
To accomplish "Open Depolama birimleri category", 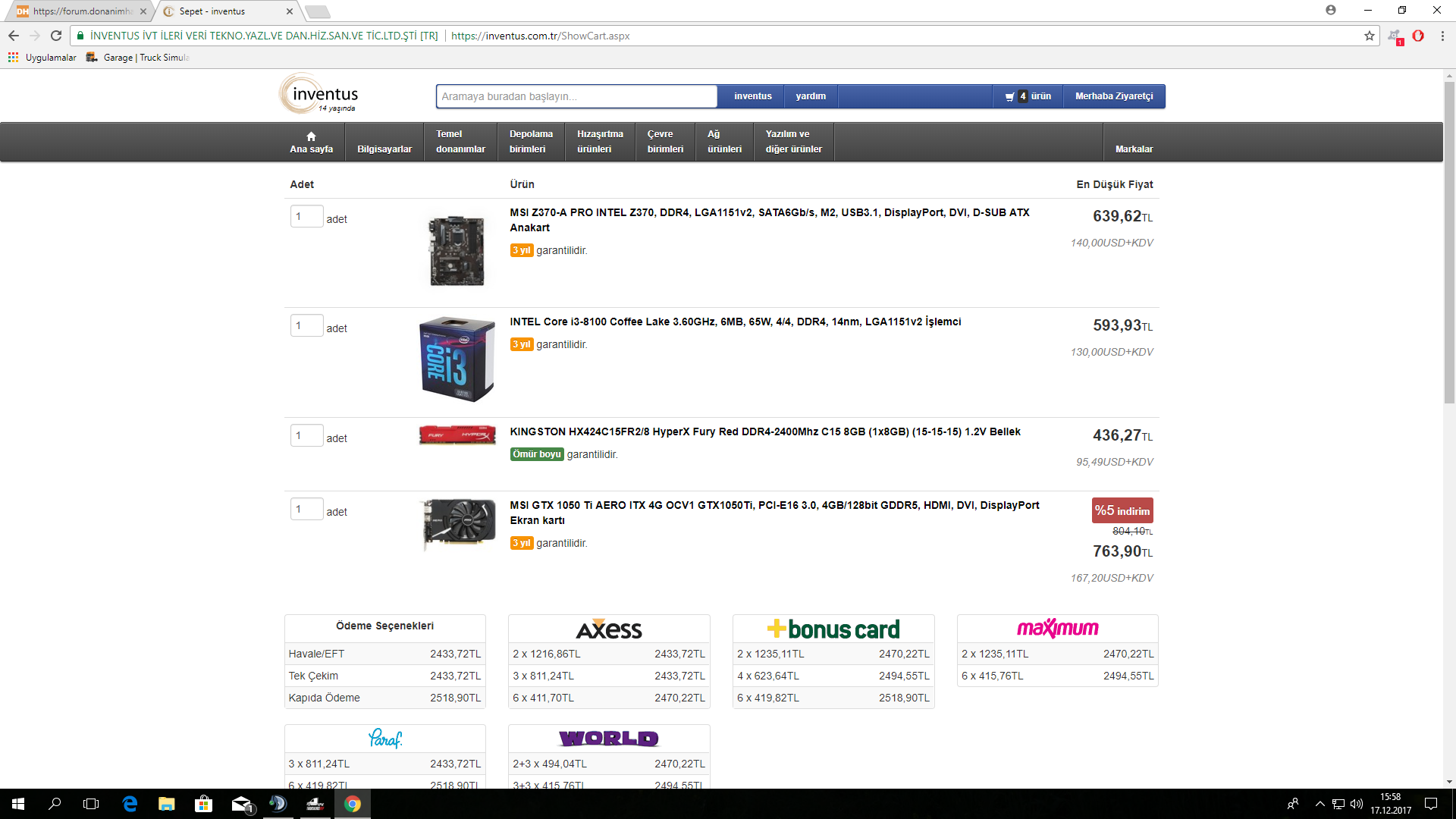I will point(531,142).
